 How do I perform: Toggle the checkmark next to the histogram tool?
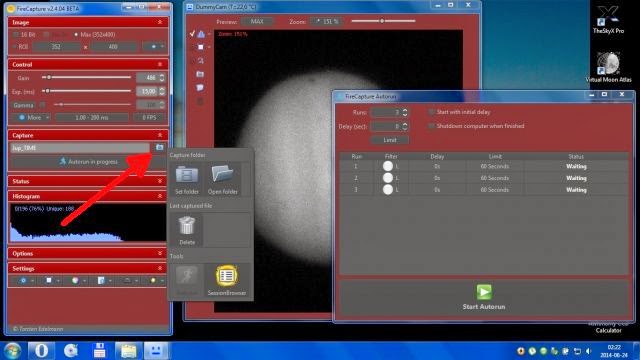(192, 34)
